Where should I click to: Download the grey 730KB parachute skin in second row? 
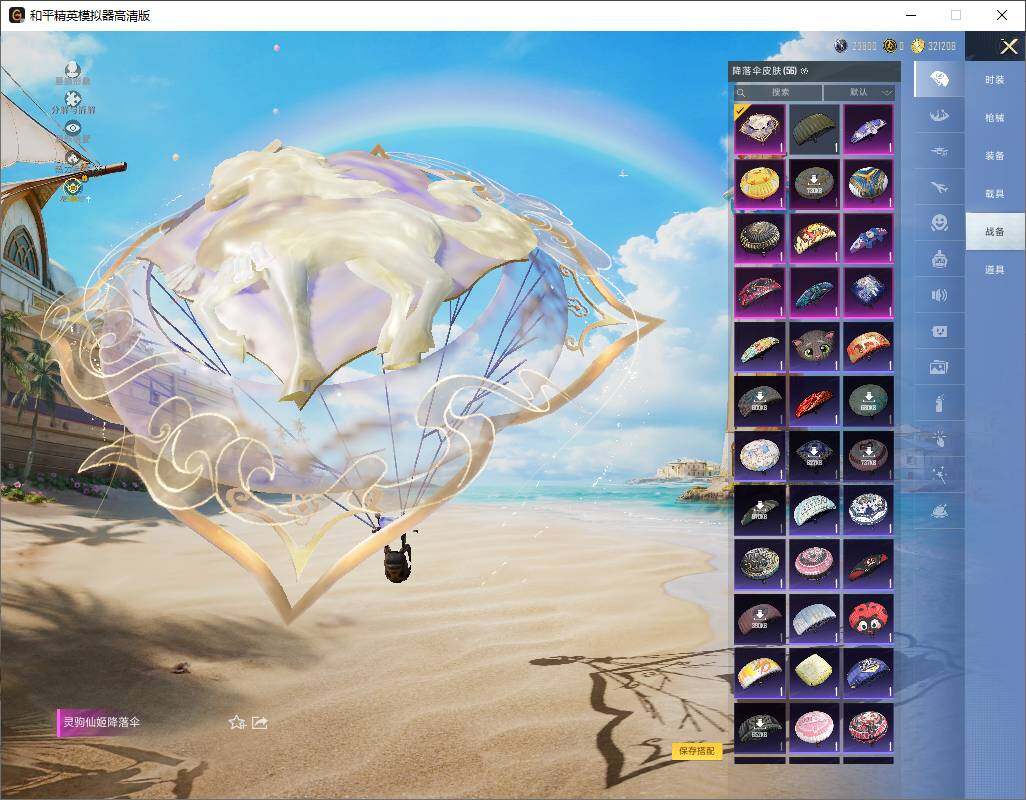pos(814,184)
